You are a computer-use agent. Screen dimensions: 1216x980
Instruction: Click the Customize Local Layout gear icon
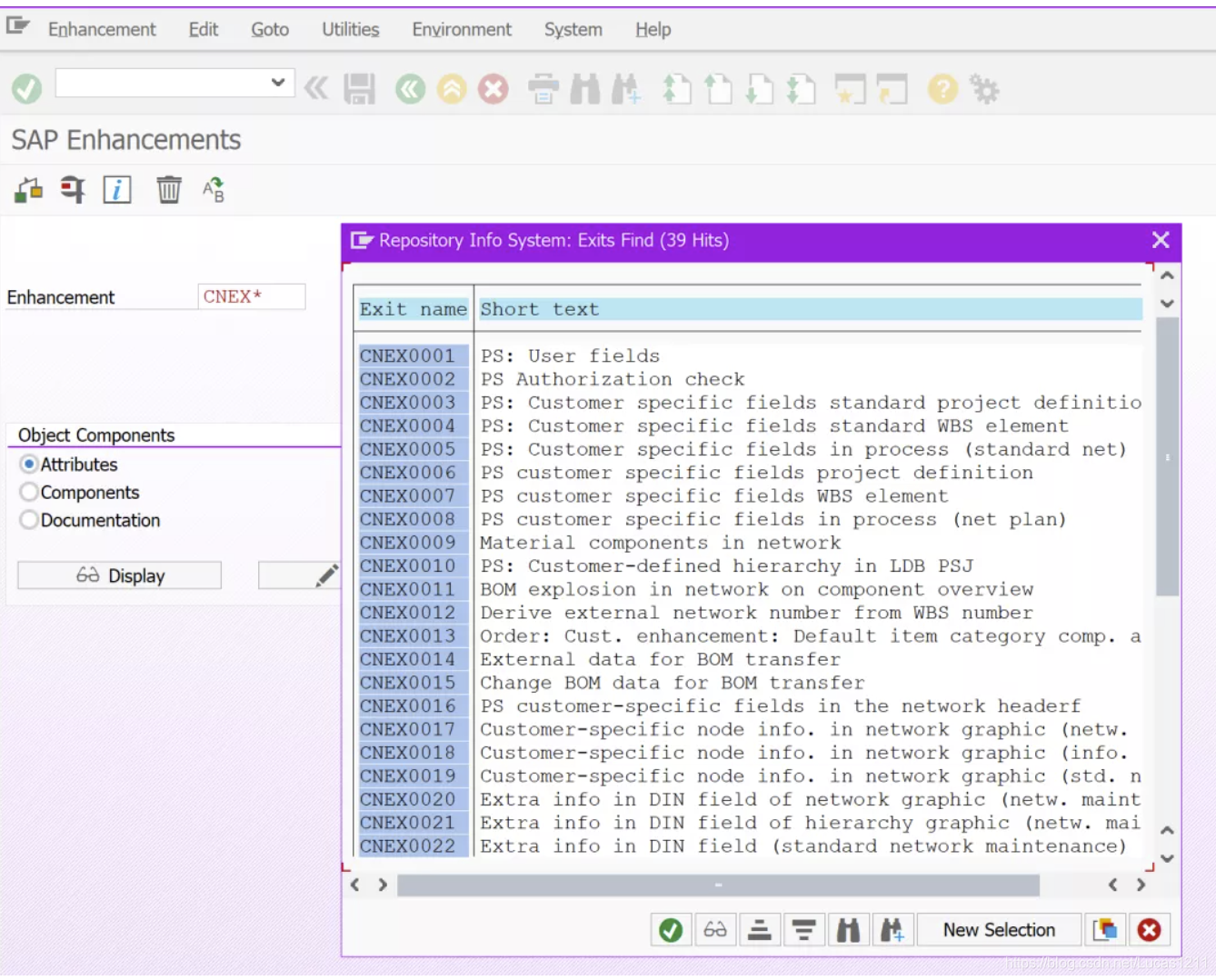[x=984, y=89]
